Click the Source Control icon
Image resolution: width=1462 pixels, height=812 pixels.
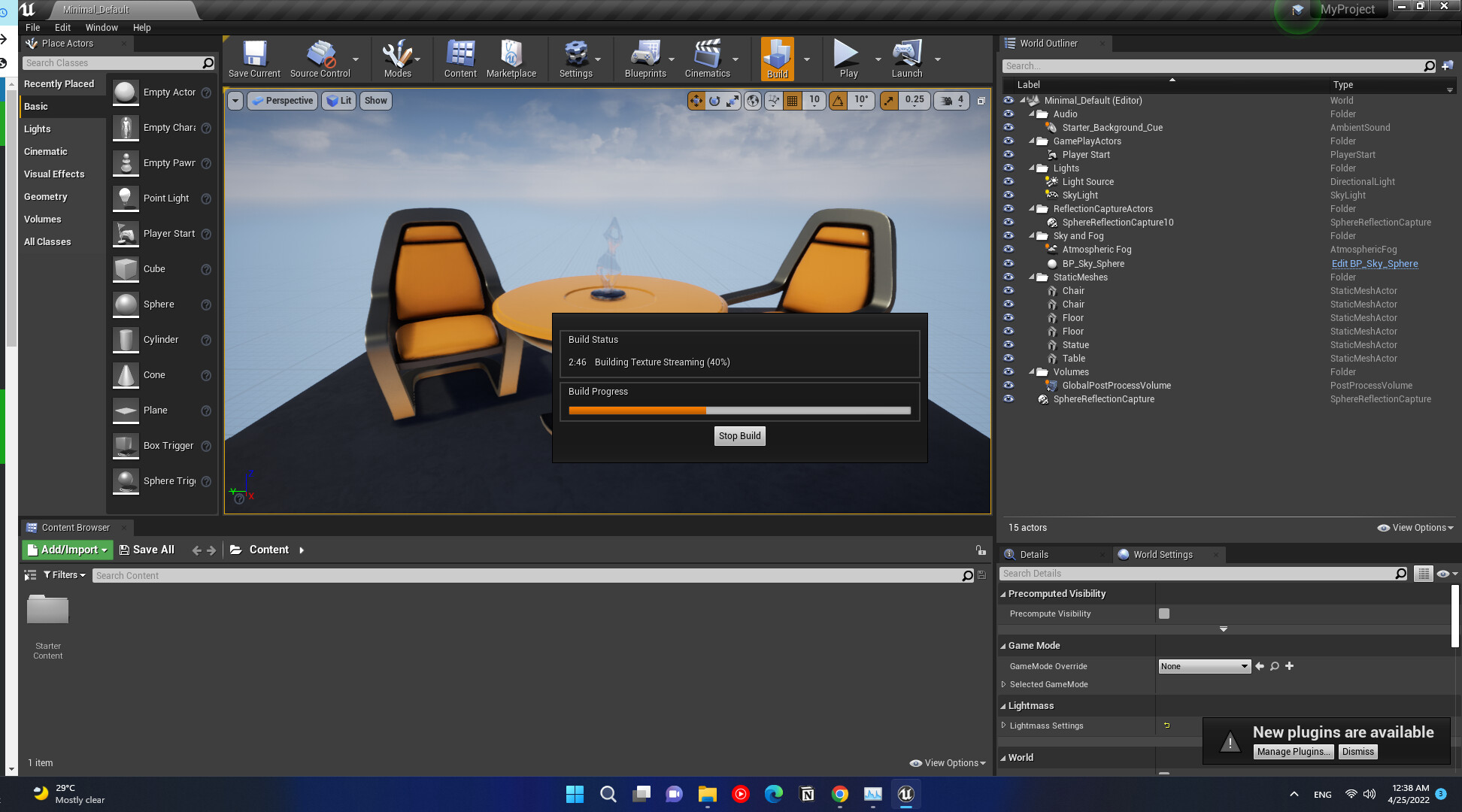(x=320, y=54)
